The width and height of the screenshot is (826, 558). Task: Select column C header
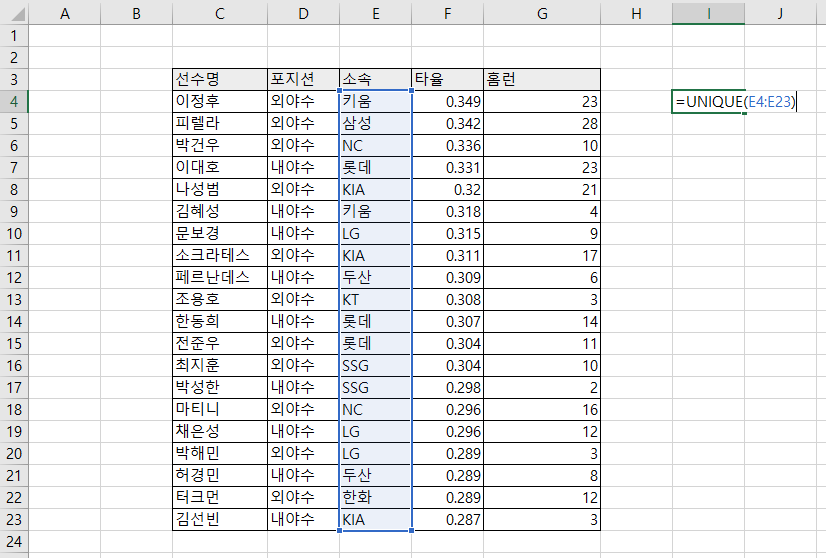tap(220, 13)
